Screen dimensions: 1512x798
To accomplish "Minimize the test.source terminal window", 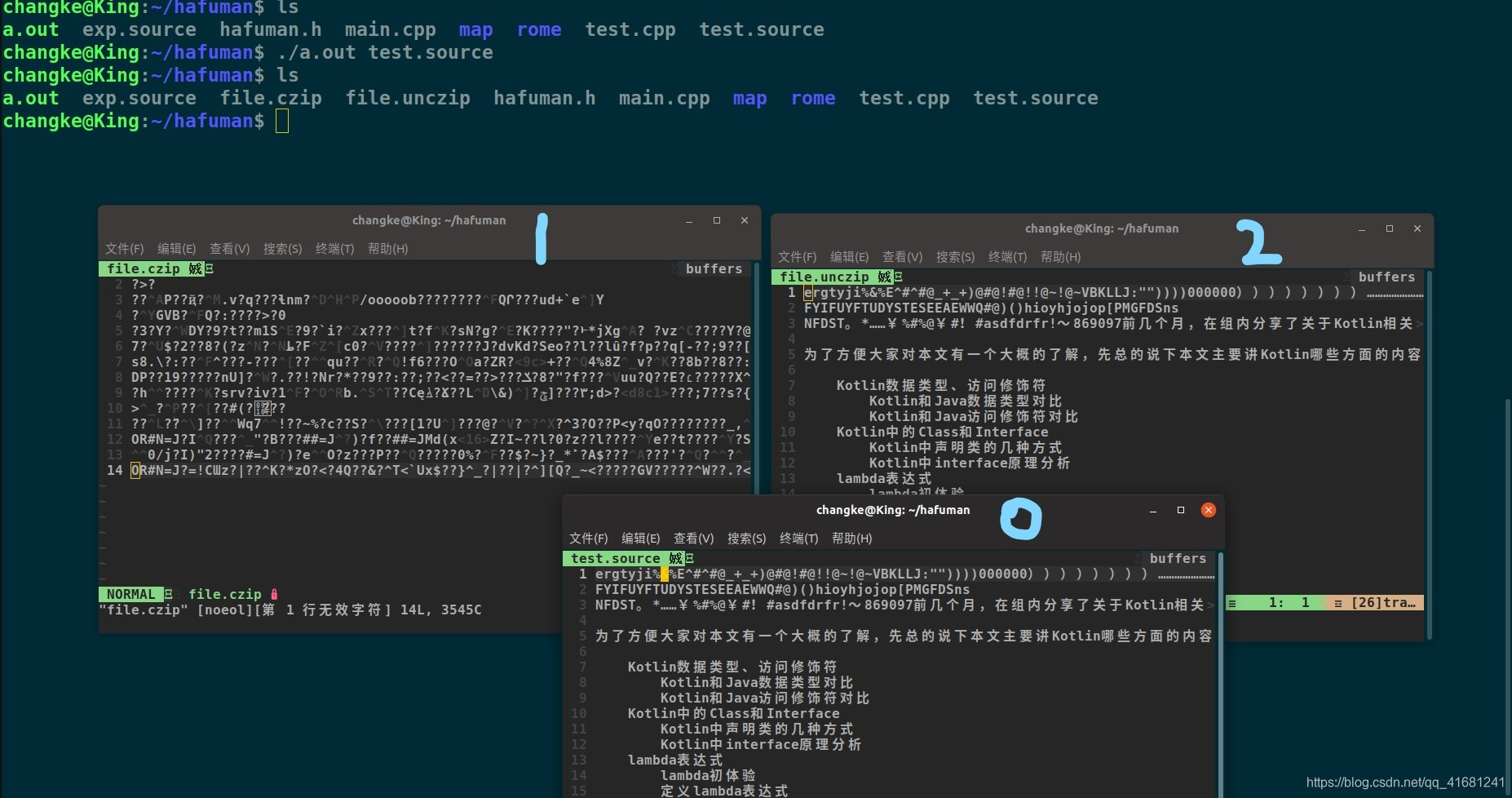I will point(1152,511).
